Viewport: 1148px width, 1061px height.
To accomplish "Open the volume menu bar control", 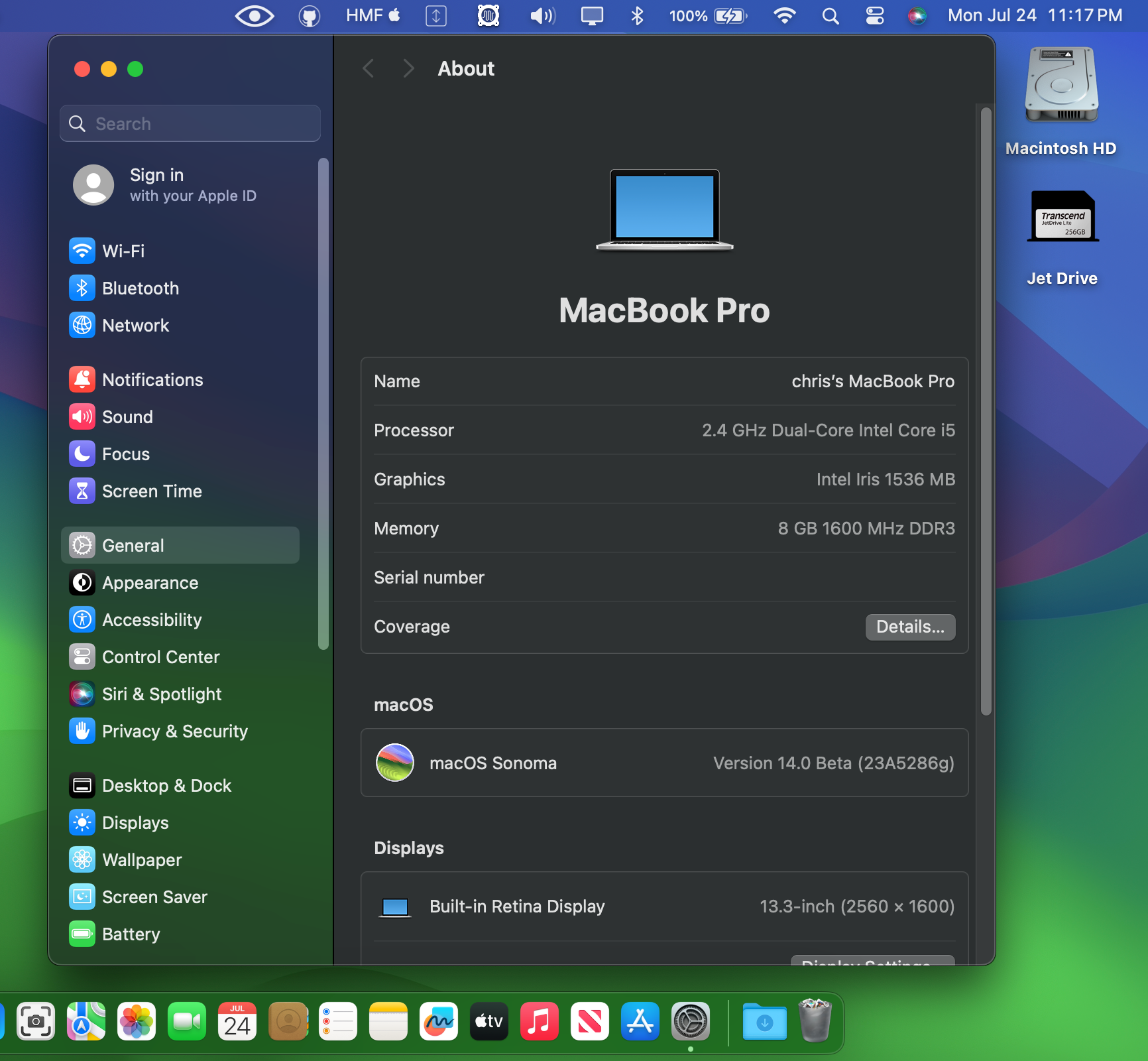I will coord(543,16).
